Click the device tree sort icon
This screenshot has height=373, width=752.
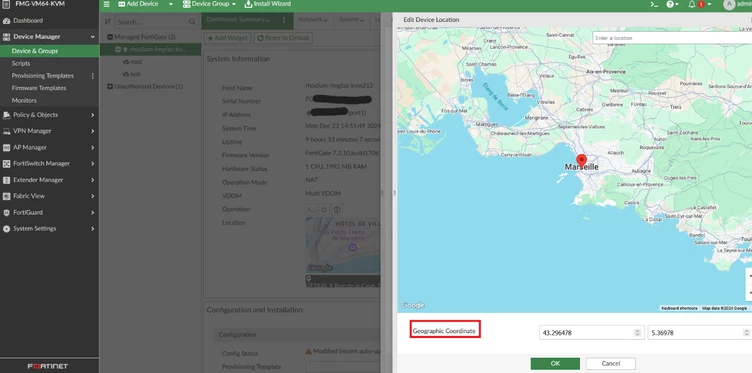point(108,22)
